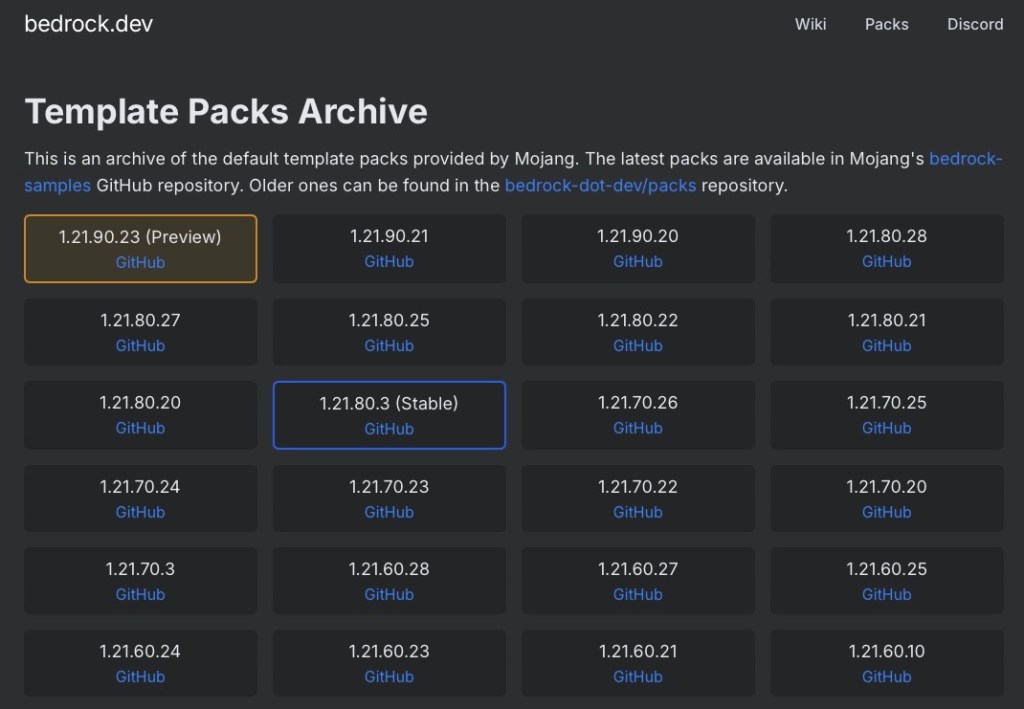Image resolution: width=1024 pixels, height=709 pixels.
Task: Click GitHub link for 1.21.80.27
Action: coord(140,345)
